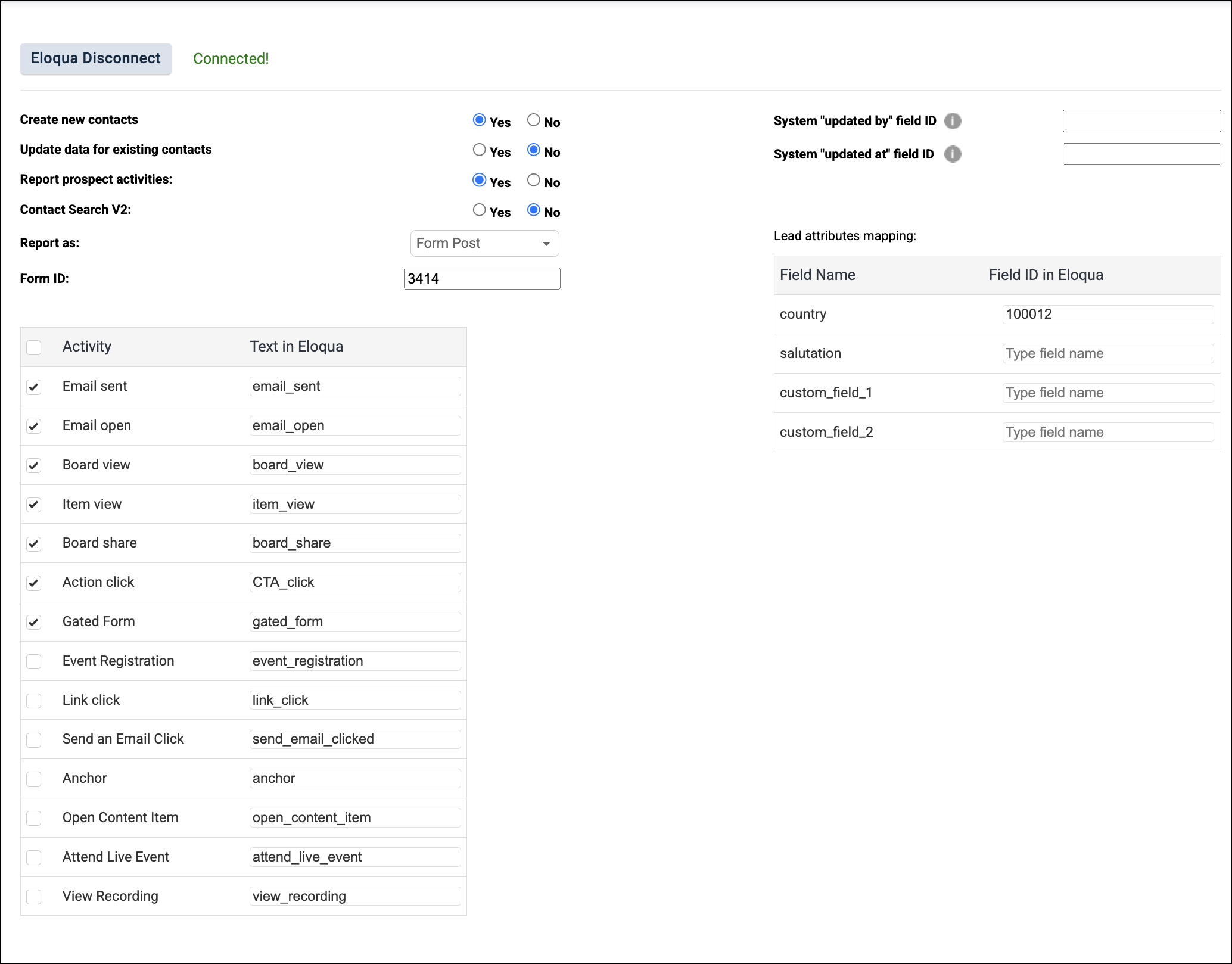This screenshot has width=1232, height=964.
Task: Enable the Event Registration checkbox
Action: (x=34, y=661)
